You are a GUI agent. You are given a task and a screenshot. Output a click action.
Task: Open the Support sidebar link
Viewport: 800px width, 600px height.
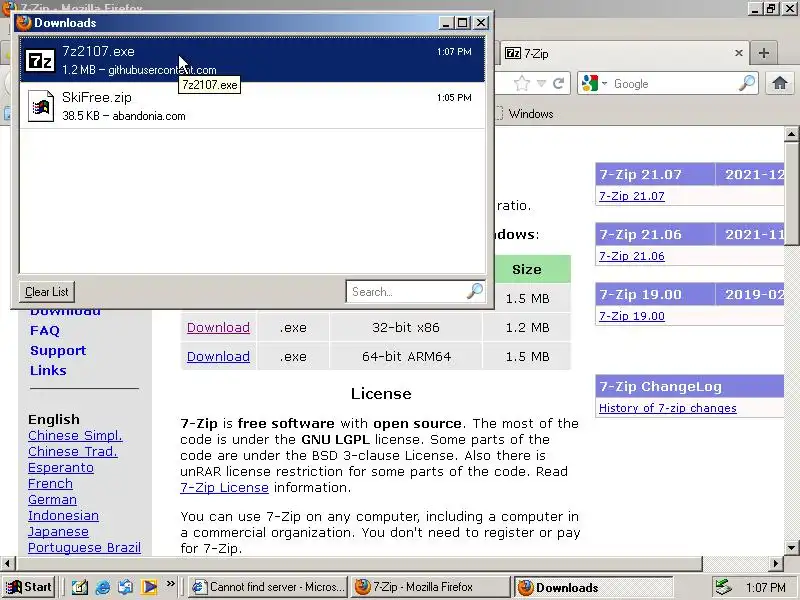(58, 351)
